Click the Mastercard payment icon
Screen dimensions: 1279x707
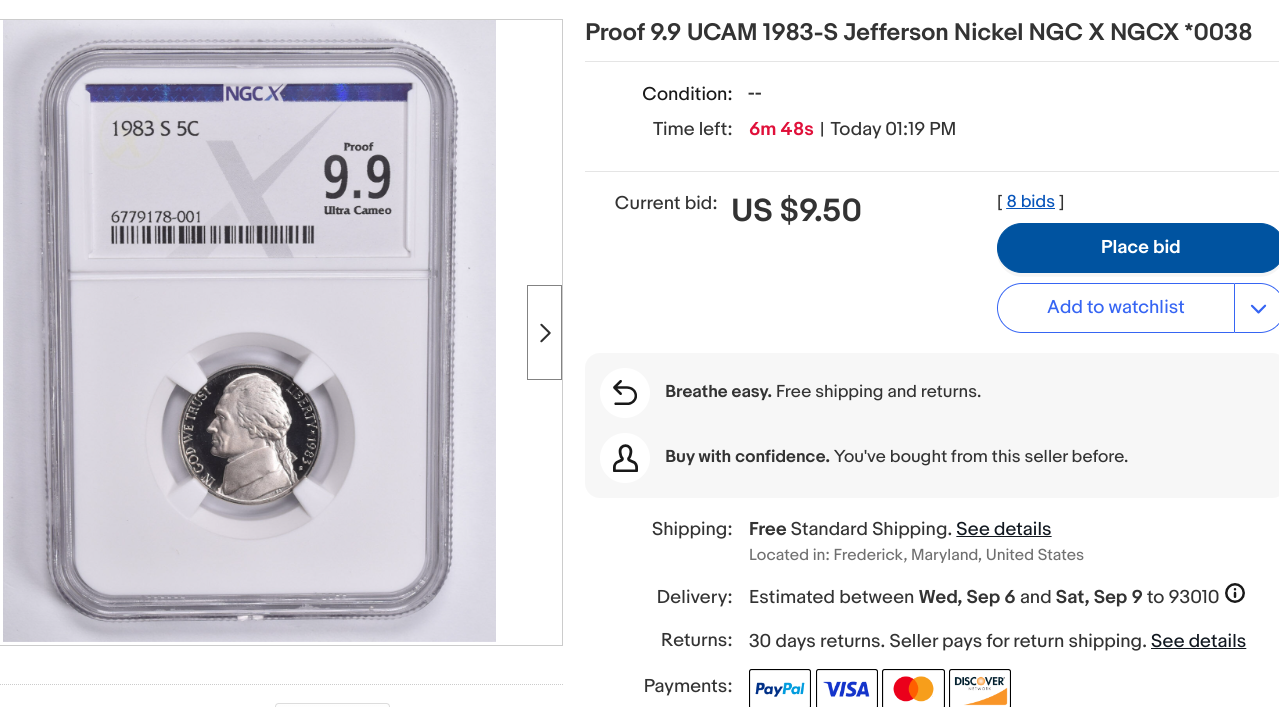click(x=913, y=688)
